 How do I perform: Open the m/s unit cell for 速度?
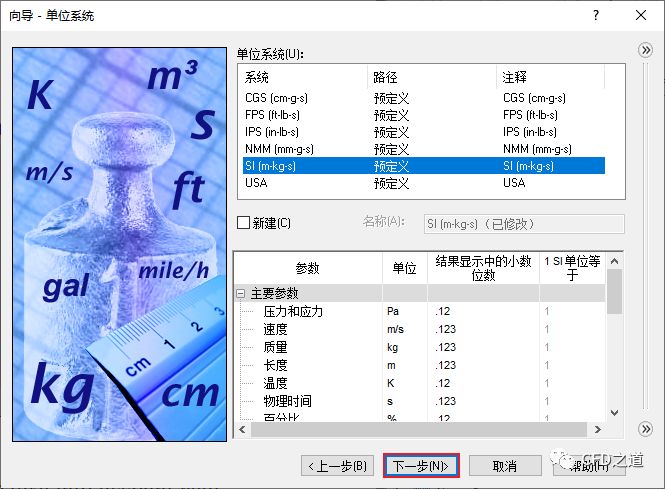click(403, 329)
